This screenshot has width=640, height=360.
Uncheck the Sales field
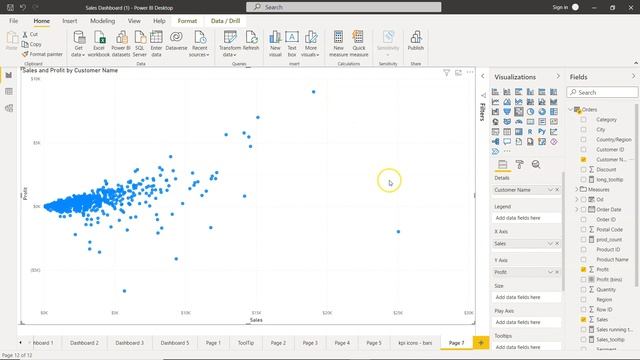click(583, 320)
